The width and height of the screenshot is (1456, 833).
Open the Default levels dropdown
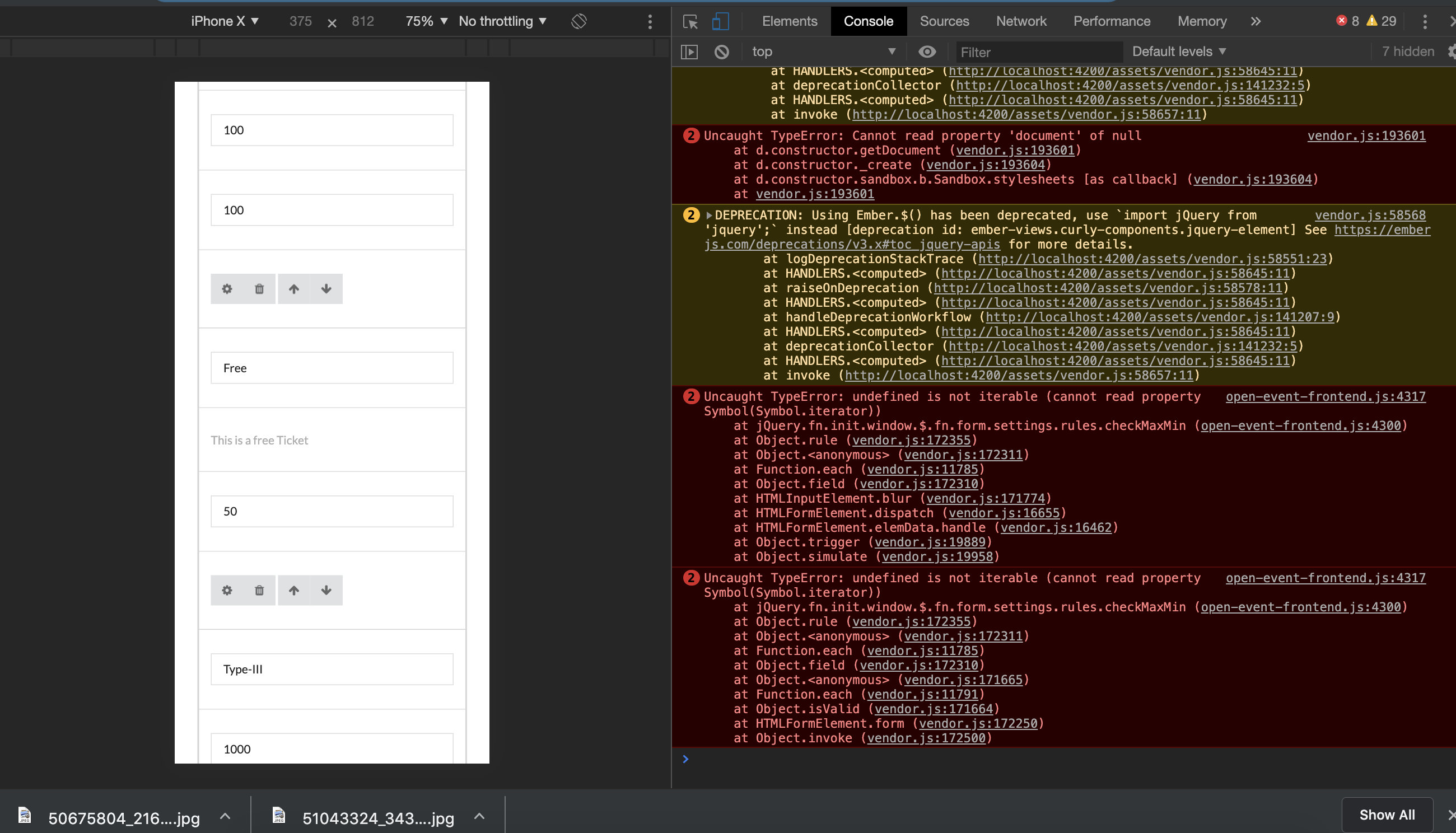(x=1178, y=52)
